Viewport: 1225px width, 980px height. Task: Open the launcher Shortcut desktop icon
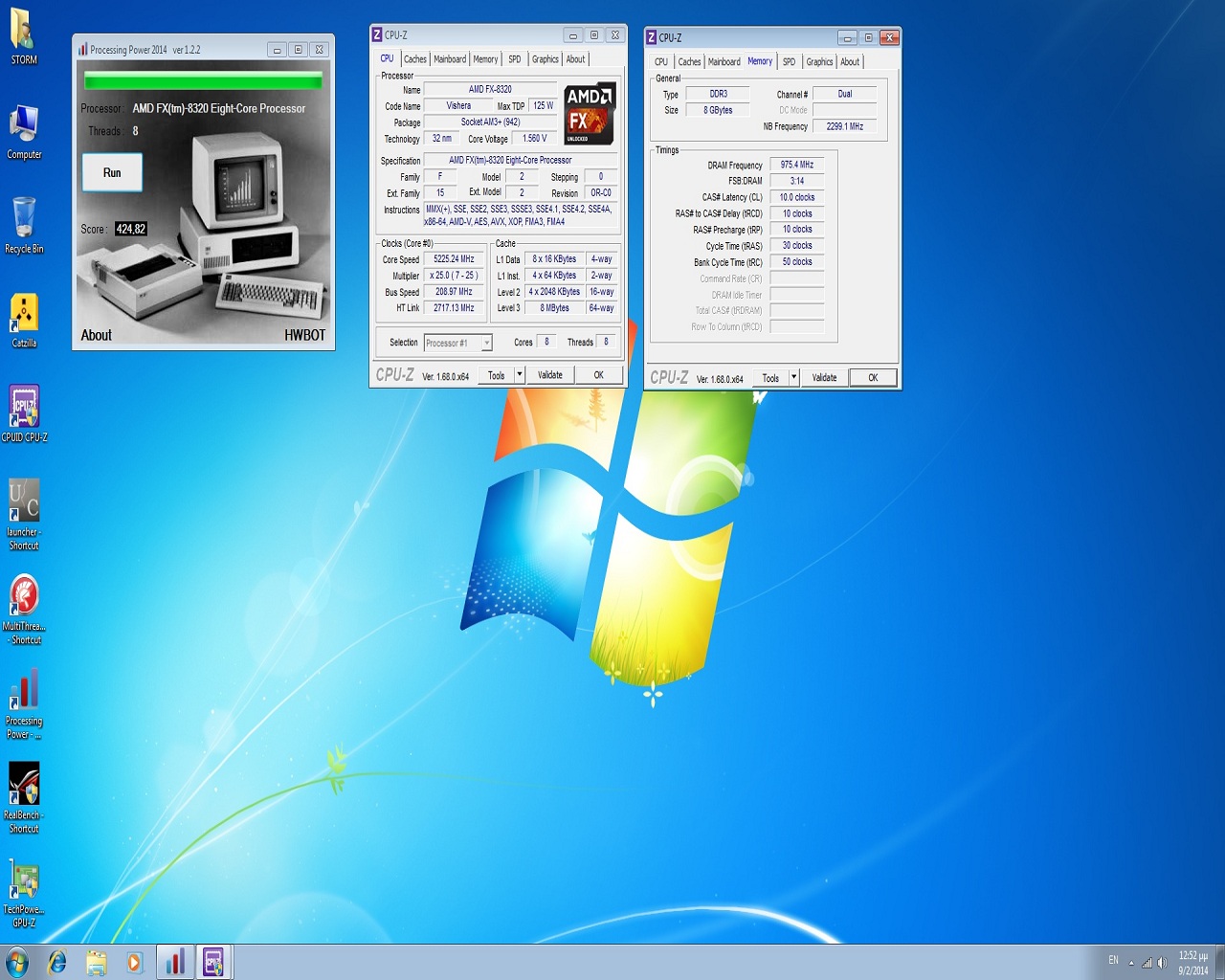click(24, 515)
